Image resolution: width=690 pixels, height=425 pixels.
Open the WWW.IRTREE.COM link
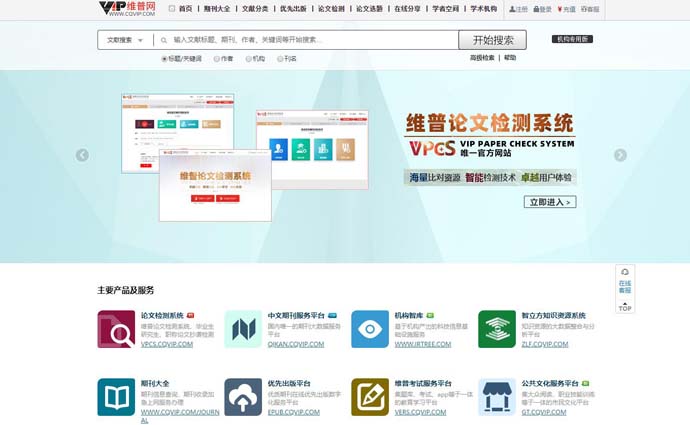[423, 344]
